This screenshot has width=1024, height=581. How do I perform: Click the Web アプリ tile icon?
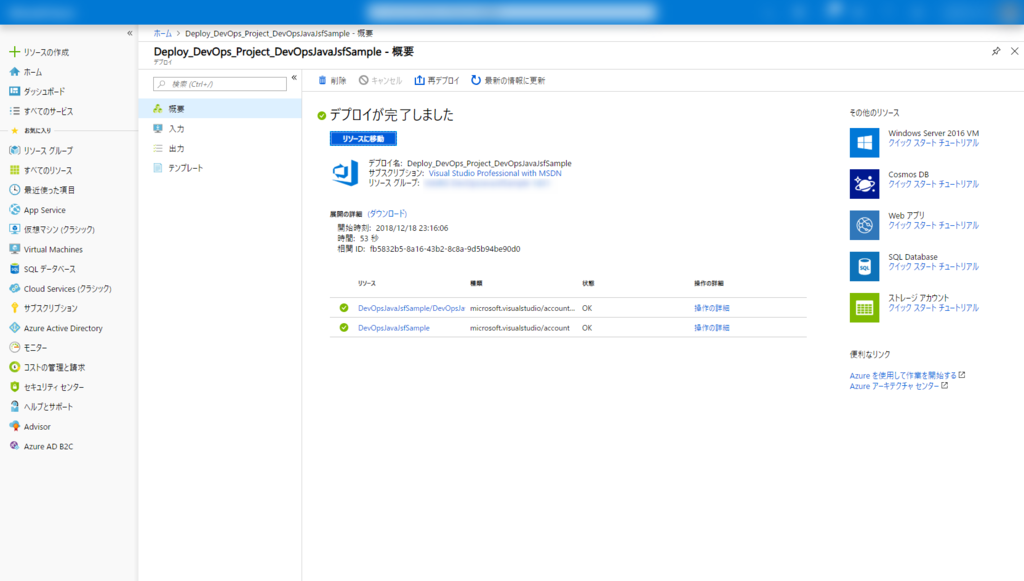click(x=864, y=225)
